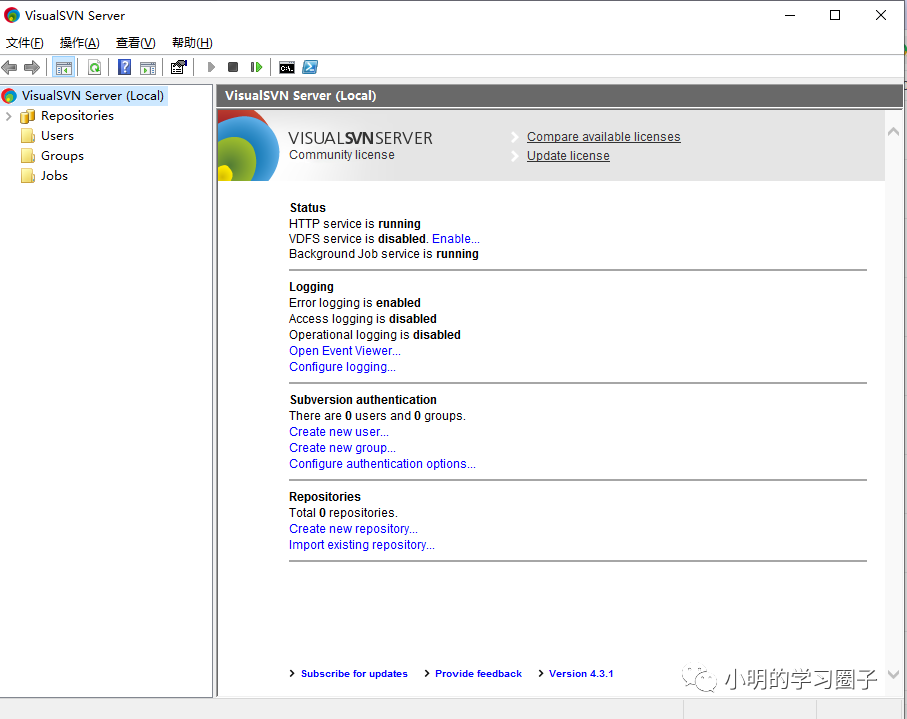Open the command prompt toolbar icon
The width and height of the screenshot is (907, 719).
pos(287,68)
